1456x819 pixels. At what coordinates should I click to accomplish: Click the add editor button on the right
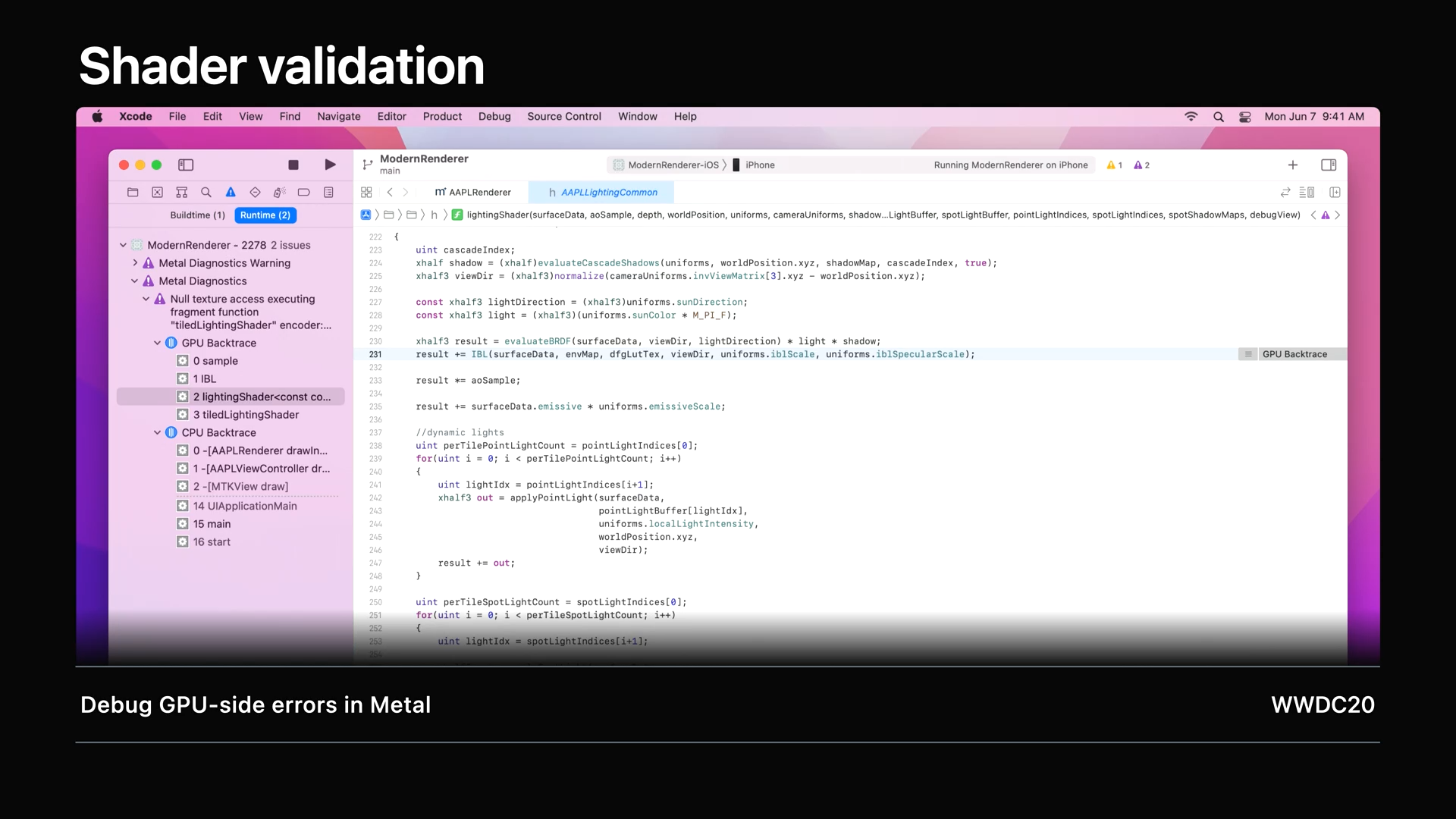(x=1335, y=193)
